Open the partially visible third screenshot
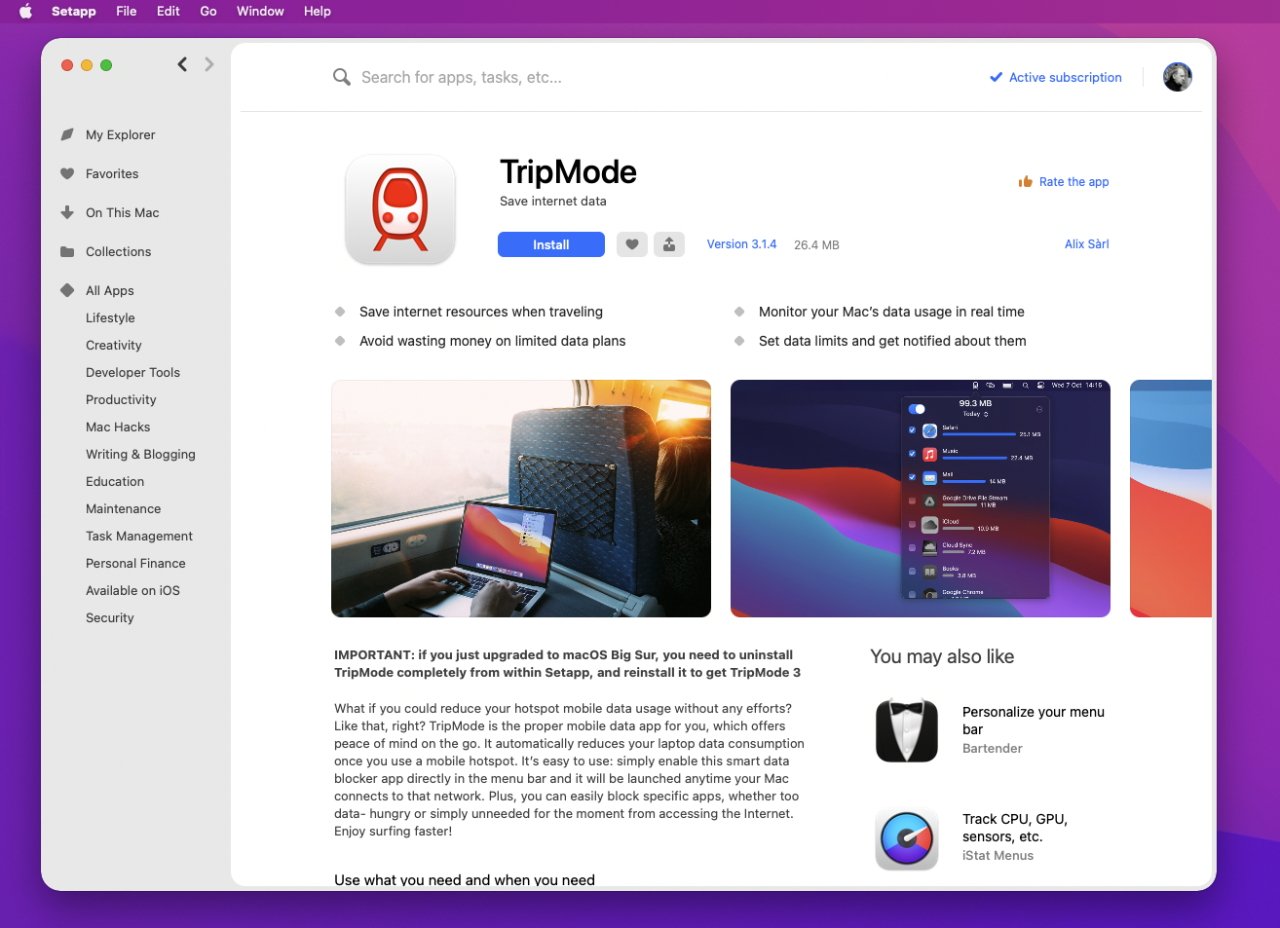This screenshot has width=1280, height=928. (1171, 498)
